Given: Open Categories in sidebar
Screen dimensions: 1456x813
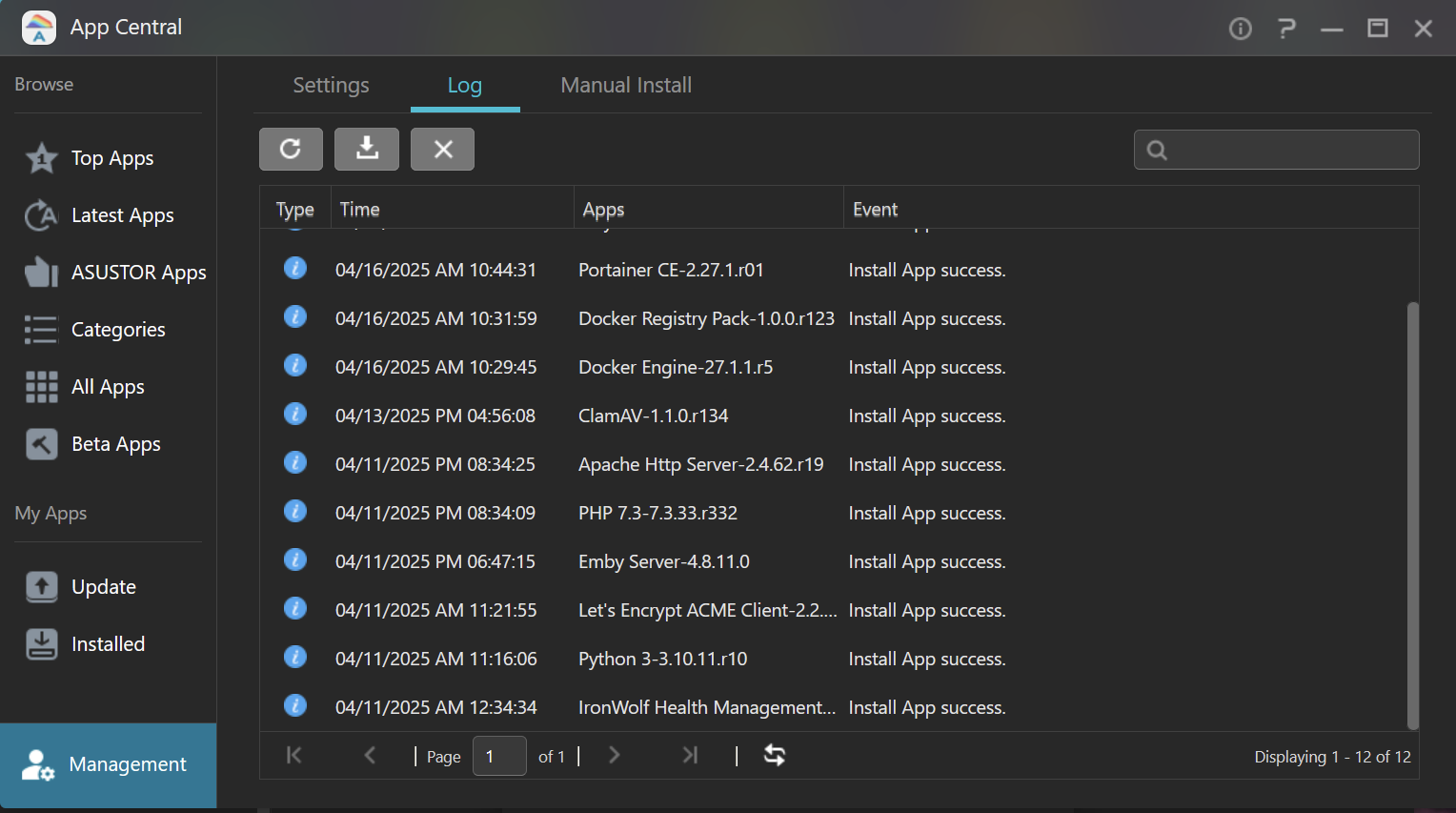Looking at the screenshot, I should coord(118,330).
